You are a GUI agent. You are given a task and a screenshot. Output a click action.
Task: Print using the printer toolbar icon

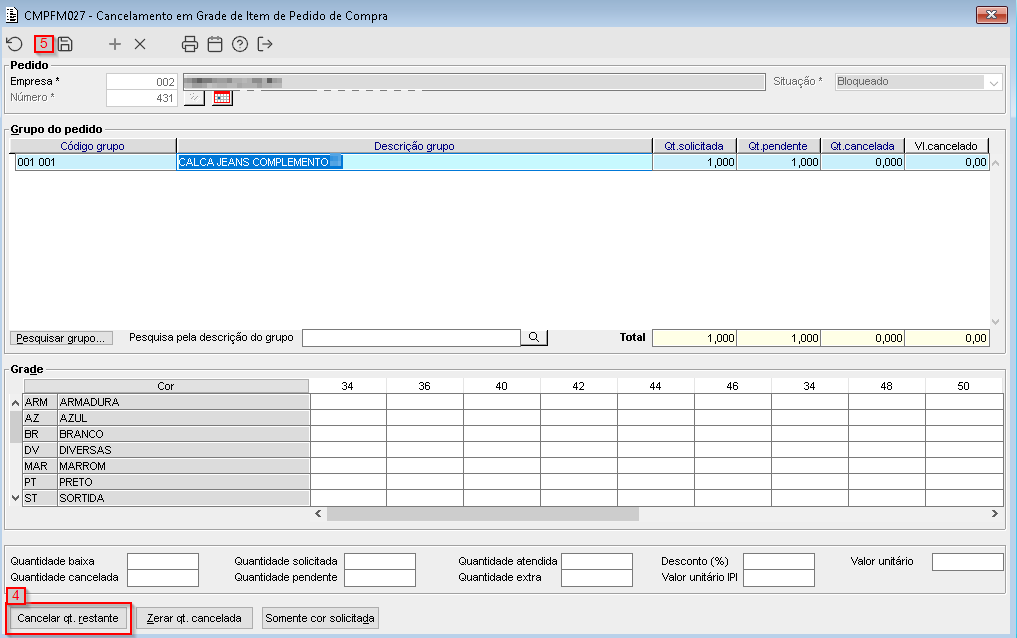190,44
